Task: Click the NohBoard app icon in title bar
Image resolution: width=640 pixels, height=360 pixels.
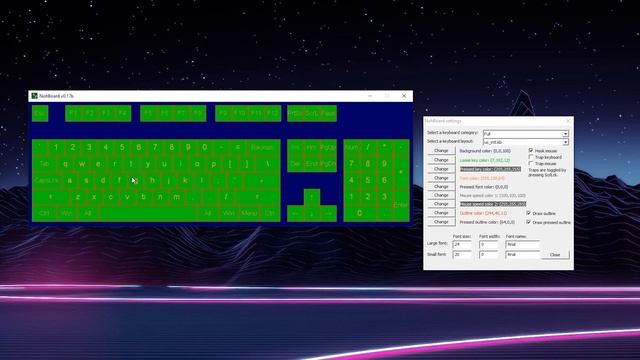Action: pos(34,96)
